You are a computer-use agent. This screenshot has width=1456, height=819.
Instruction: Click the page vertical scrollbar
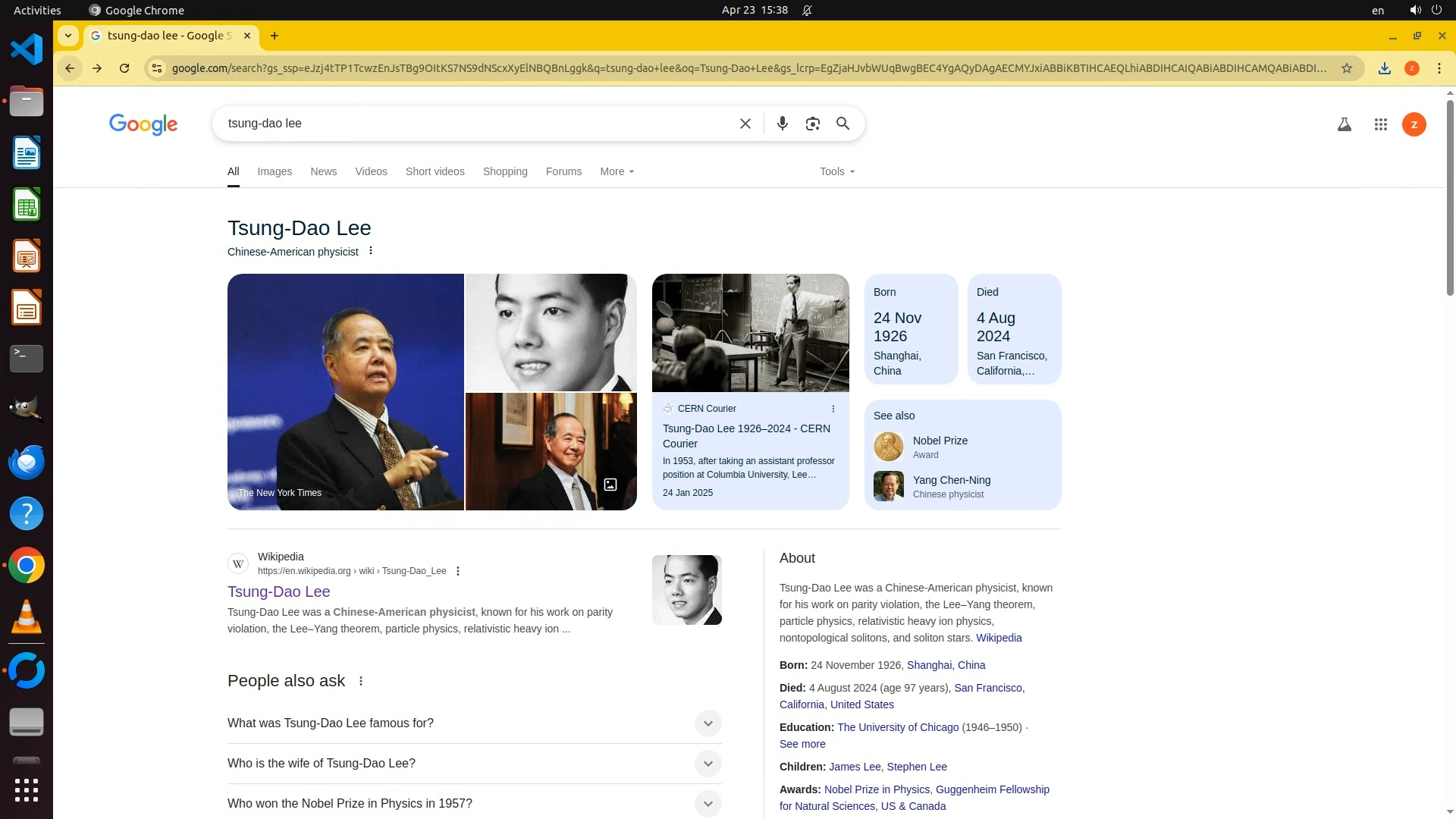(x=1449, y=197)
